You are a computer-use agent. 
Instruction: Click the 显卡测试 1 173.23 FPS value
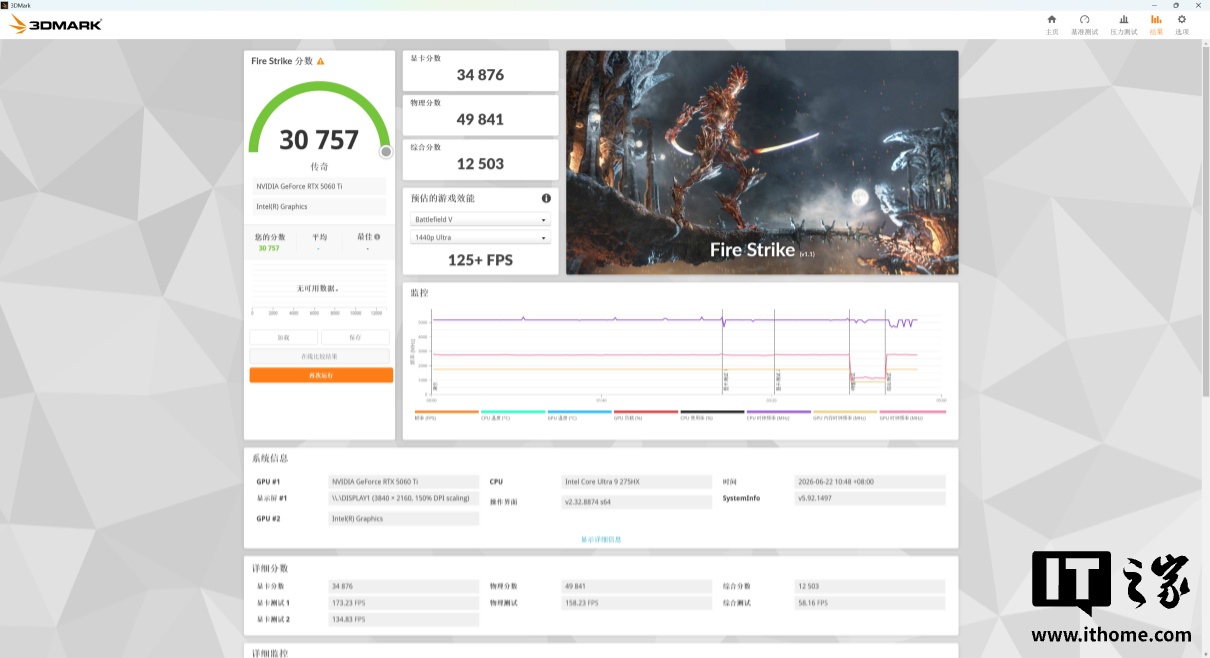pyautogui.click(x=404, y=603)
